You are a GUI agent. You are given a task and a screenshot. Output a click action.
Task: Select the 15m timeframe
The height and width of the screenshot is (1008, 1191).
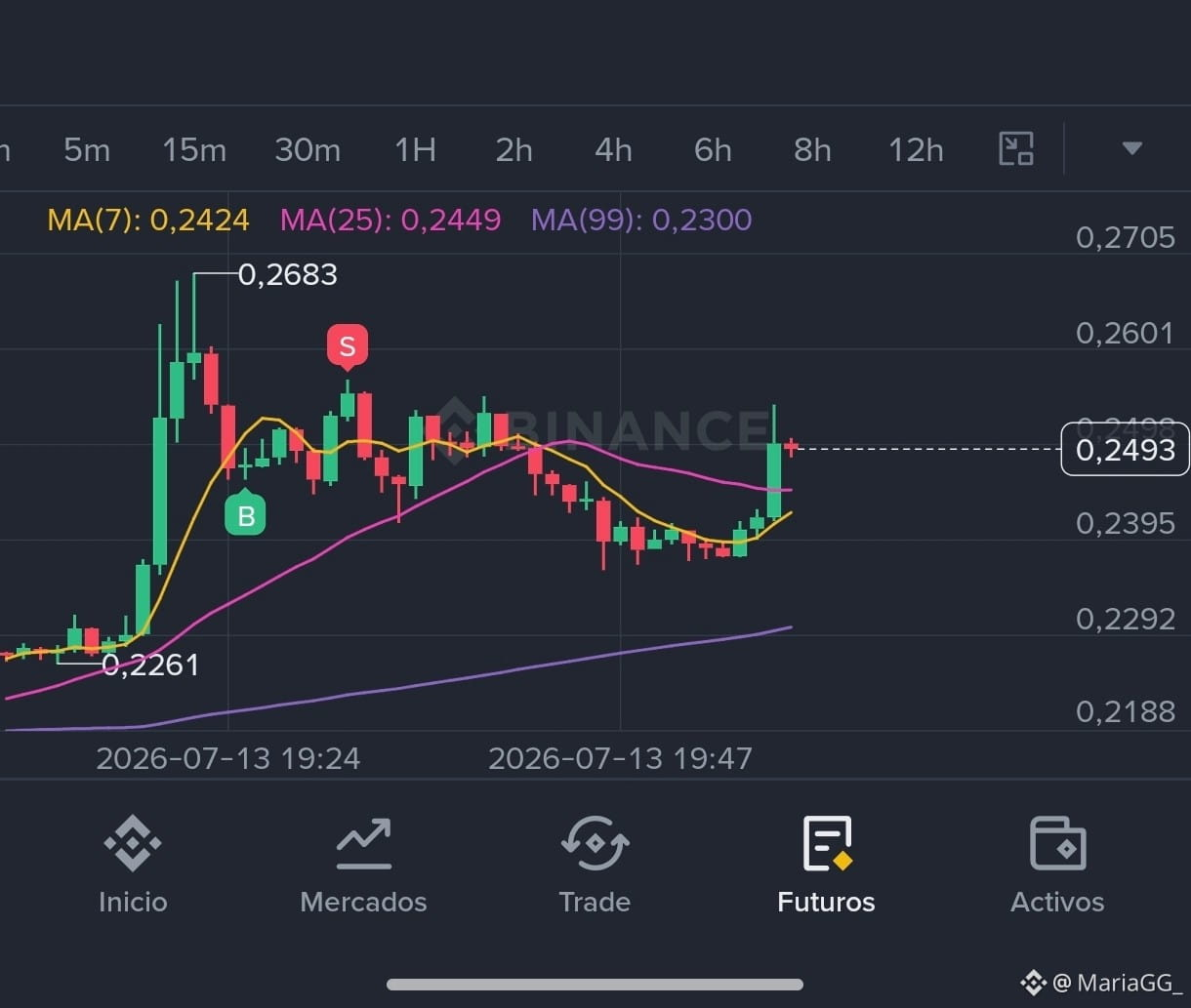[x=194, y=150]
